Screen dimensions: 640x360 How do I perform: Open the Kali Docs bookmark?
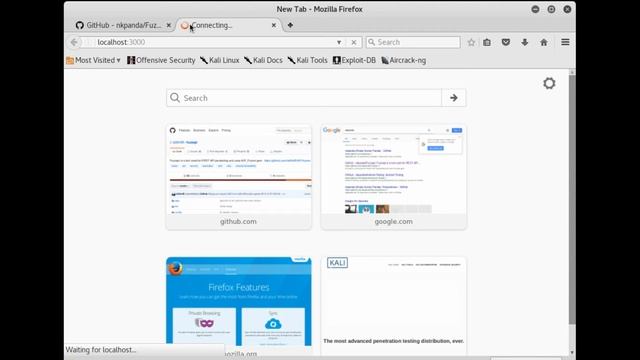[x=263, y=60]
